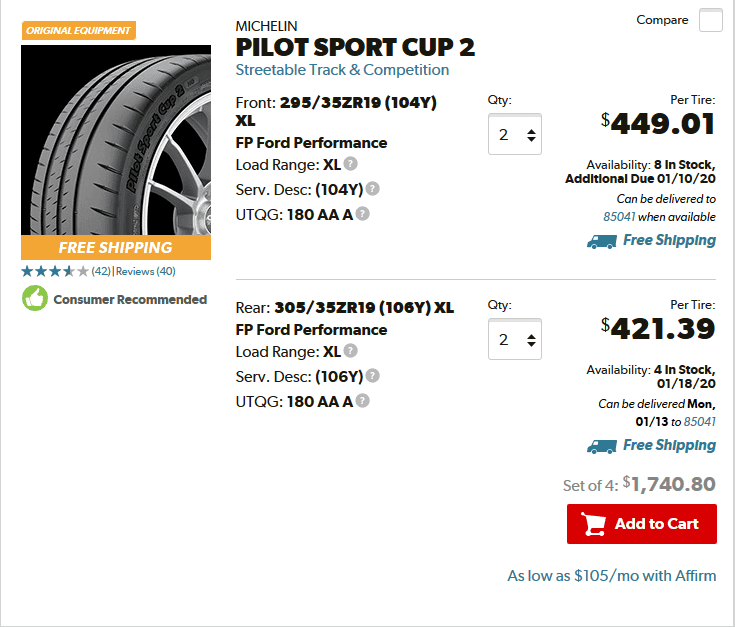Tick the Compare checkbox
The width and height of the screenshot is (735, 627).
point(711,20)
